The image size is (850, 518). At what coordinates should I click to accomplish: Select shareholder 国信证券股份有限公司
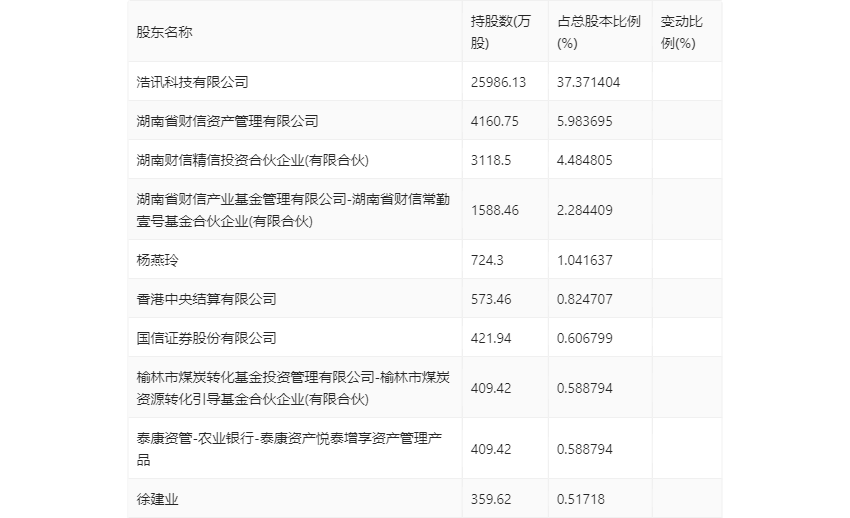point(207,338)
